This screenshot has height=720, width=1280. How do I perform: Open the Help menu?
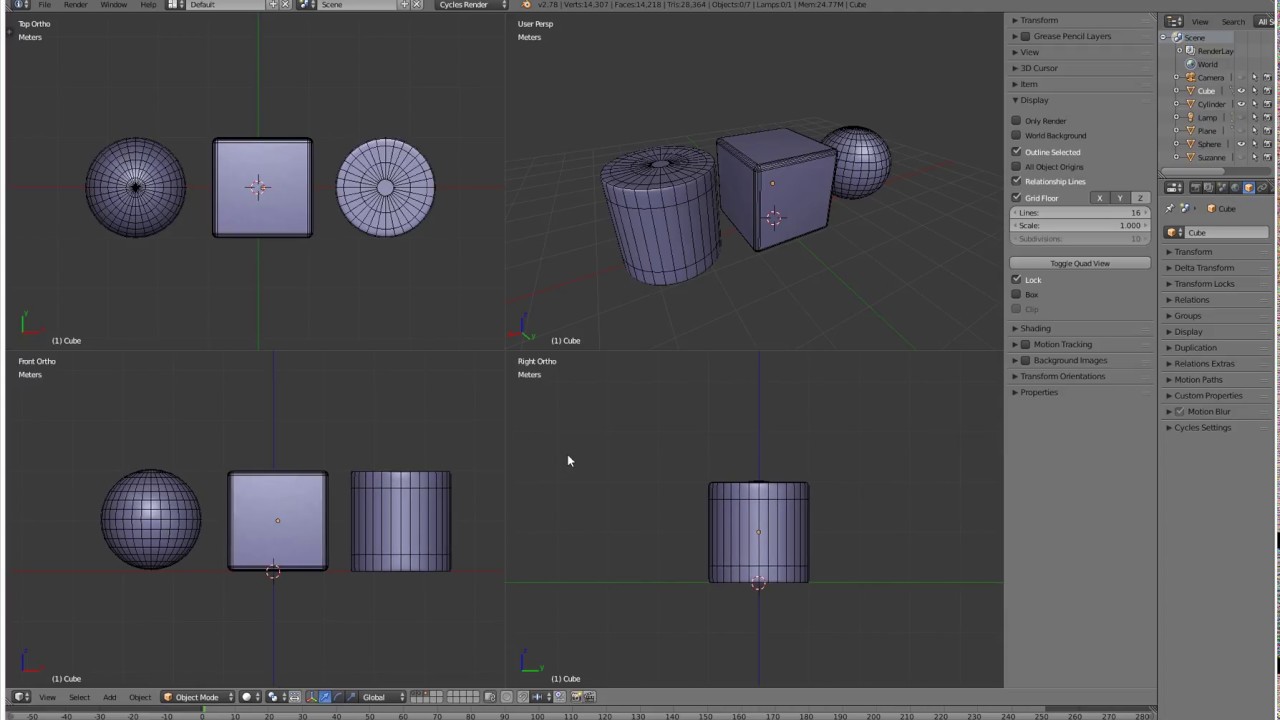(148, 4)
